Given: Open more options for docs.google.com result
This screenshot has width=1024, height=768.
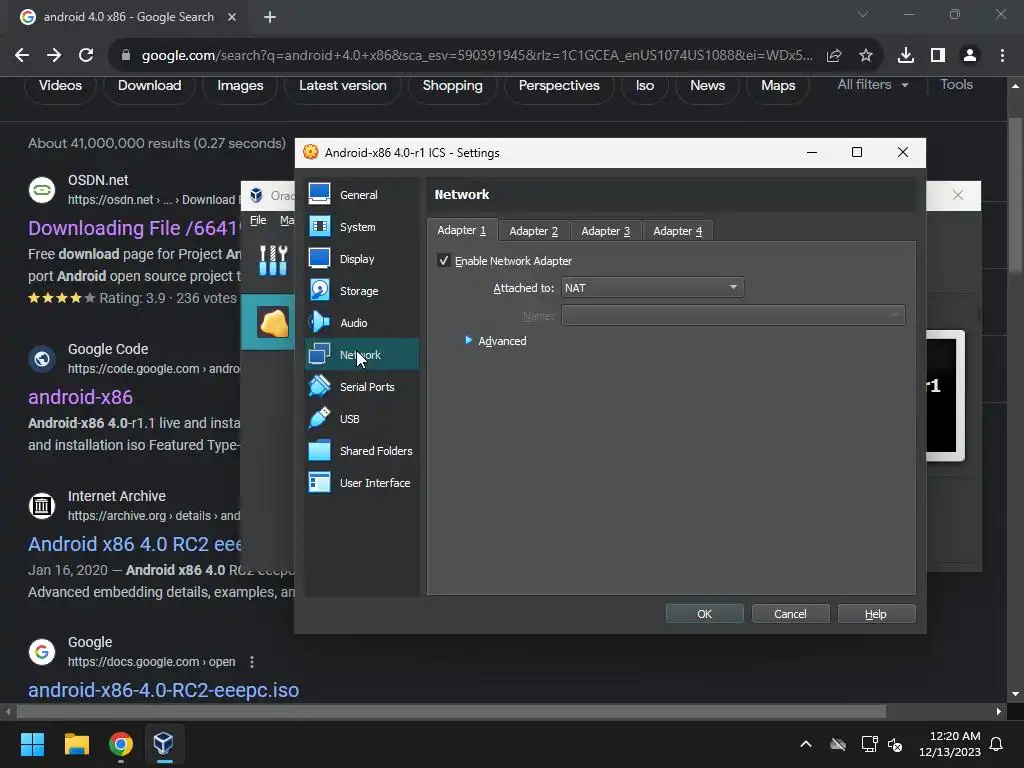Looking at the screenshot, I should [252, 662].
